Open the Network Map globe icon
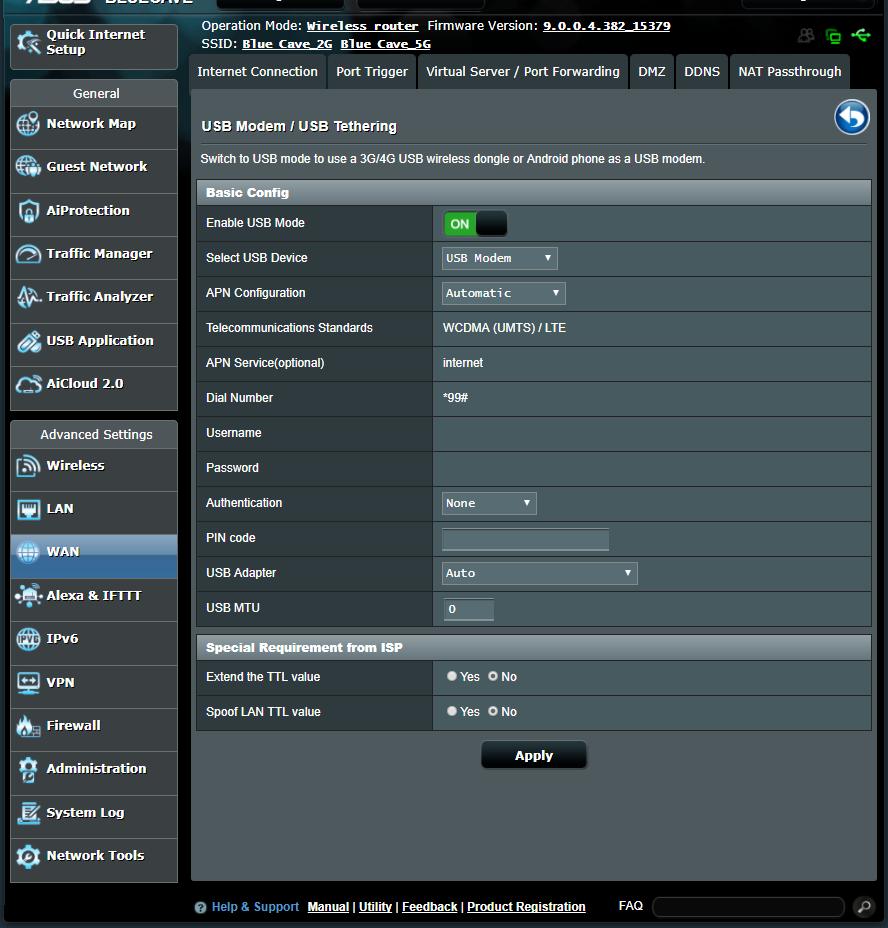This screenshot has width=888, height=928. coord(28,124)
